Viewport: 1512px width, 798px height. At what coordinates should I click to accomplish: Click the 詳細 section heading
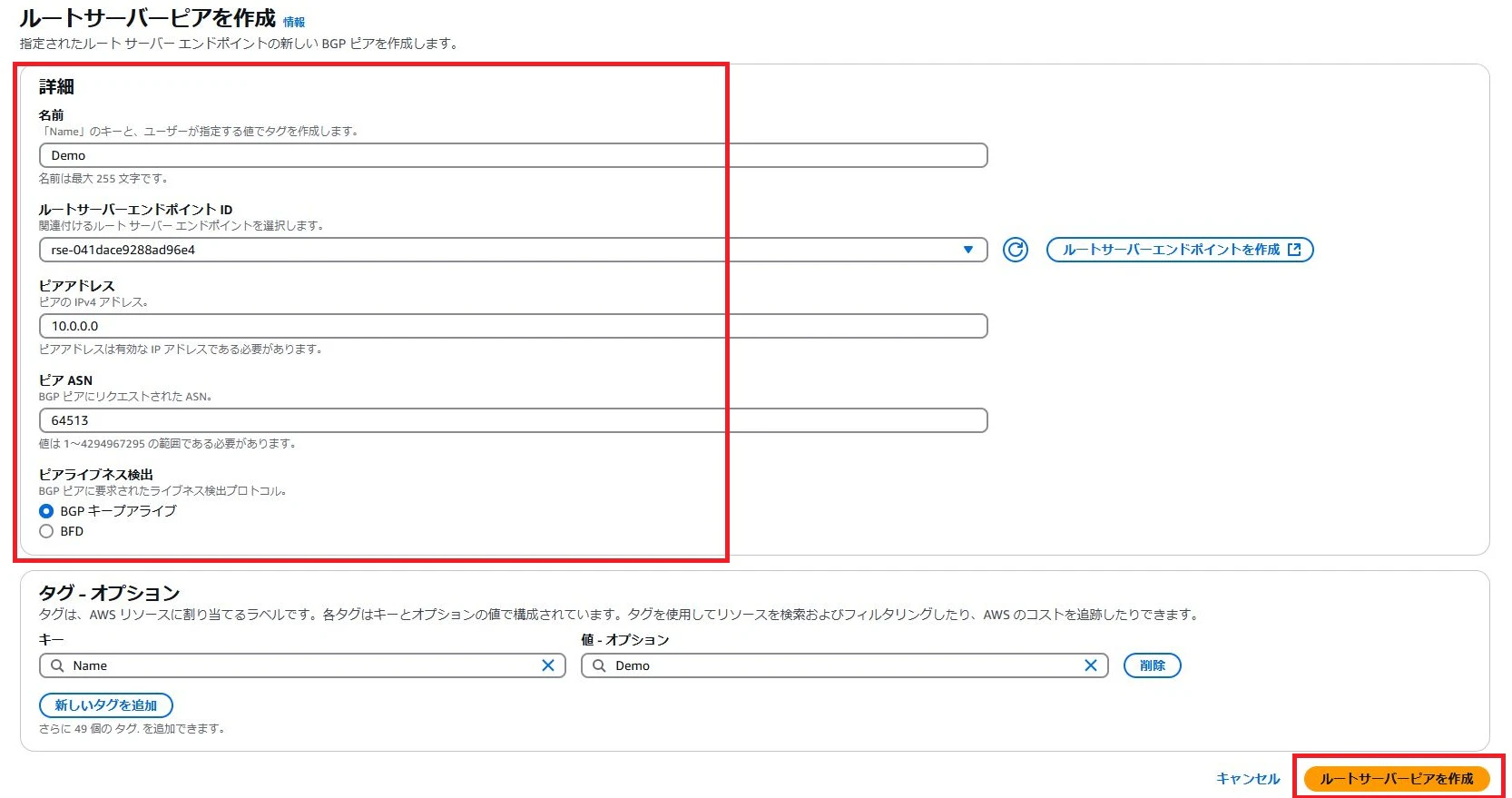pos(56,87)
